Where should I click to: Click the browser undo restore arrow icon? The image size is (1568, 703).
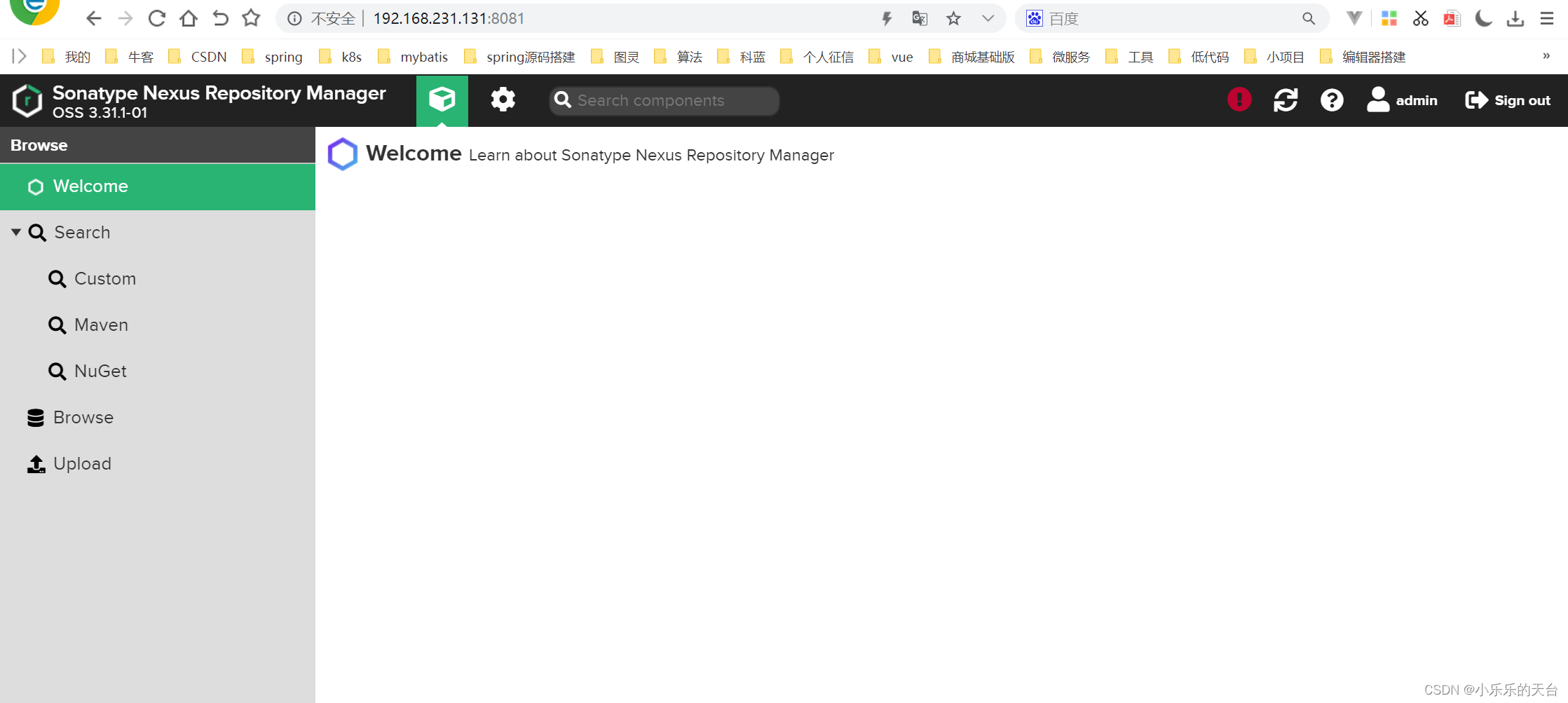[x=220, y=18]
